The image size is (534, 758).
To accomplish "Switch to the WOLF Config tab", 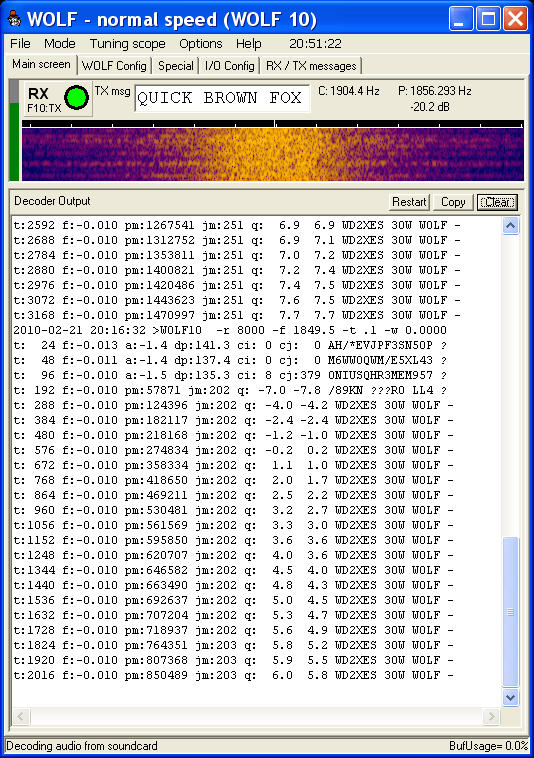I will click(114, 66).
